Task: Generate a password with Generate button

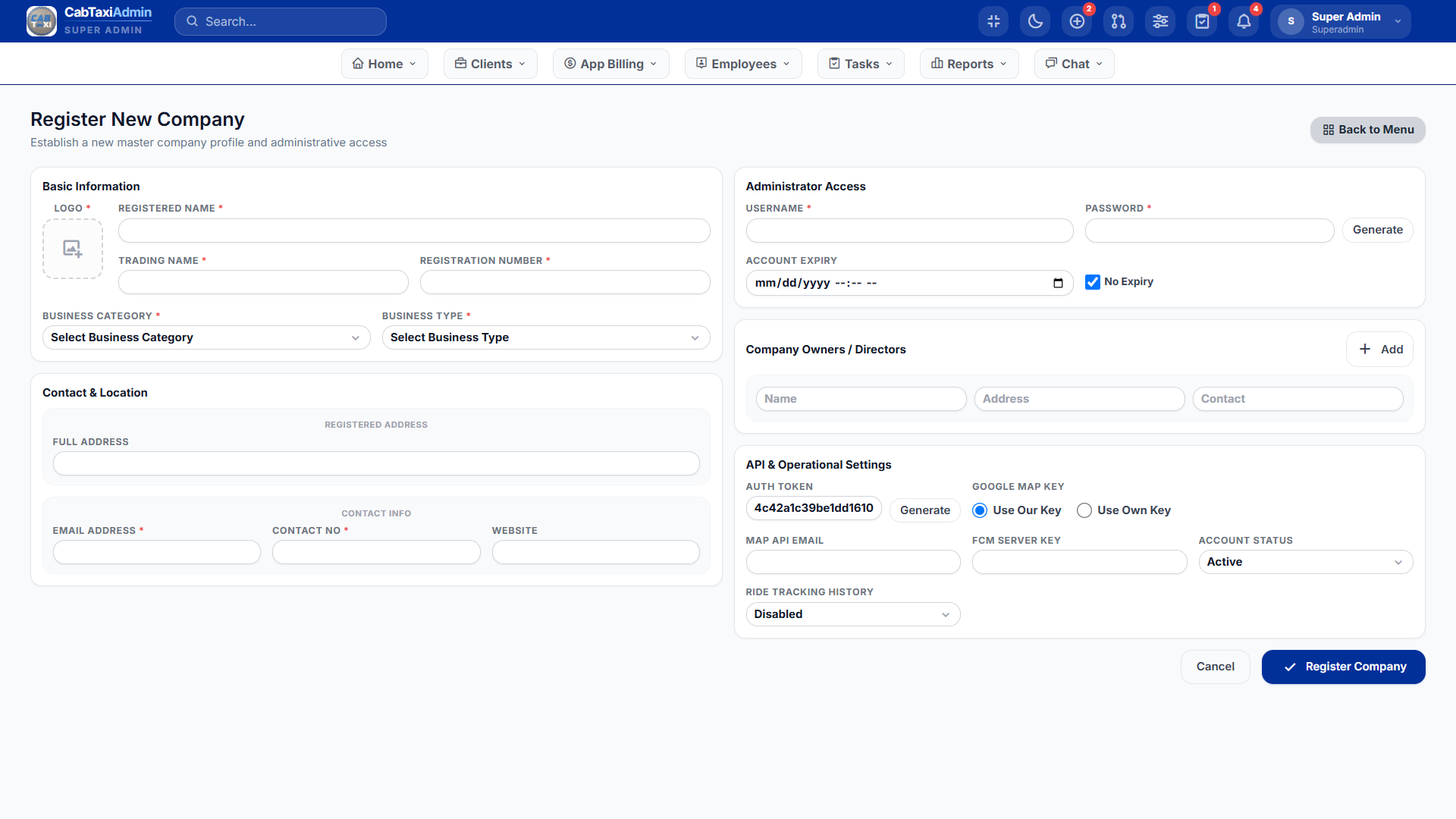Action: click(1378, 230)
